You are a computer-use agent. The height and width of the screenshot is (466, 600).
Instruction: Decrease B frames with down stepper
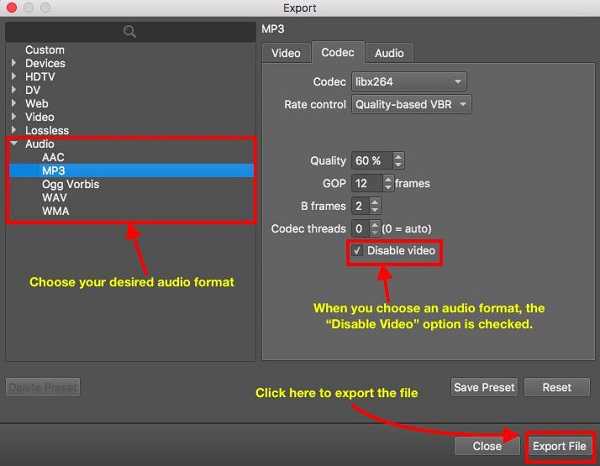point(375,210)
